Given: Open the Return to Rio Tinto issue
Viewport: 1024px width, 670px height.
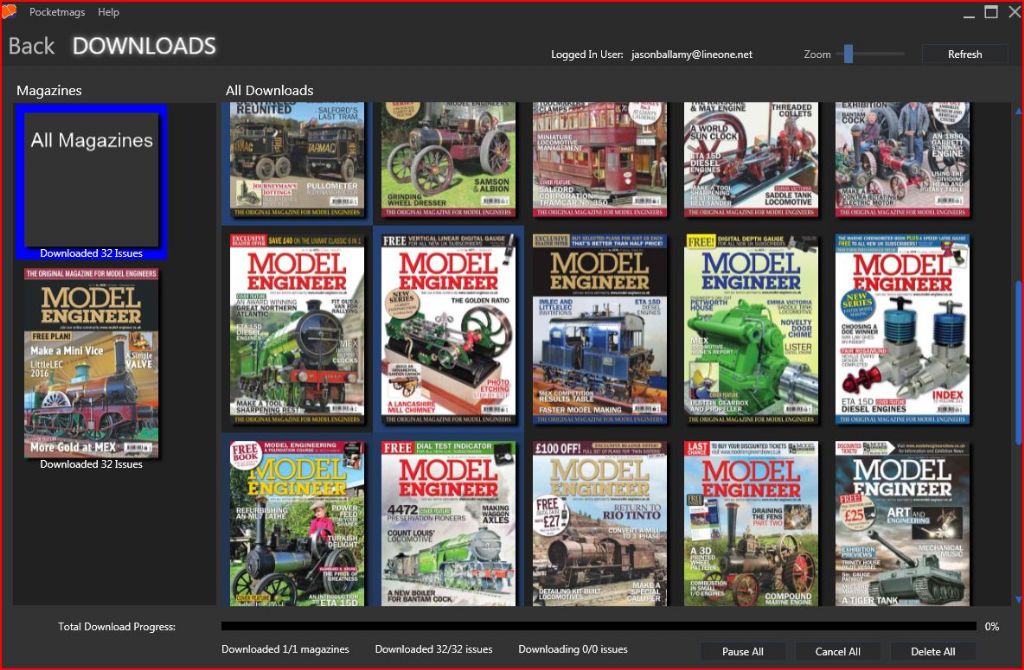Looking at the screenshot, I should click(x=600, y=523).
